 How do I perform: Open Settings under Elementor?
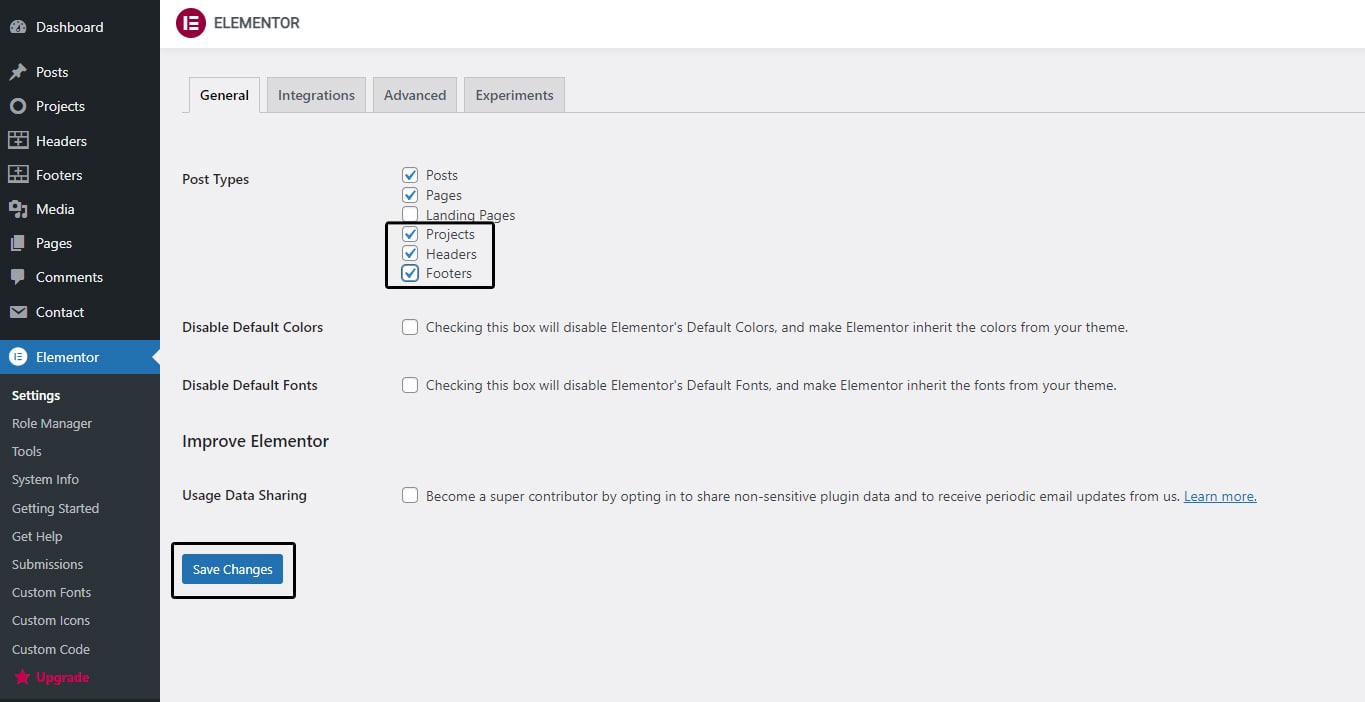click(36, 395)
